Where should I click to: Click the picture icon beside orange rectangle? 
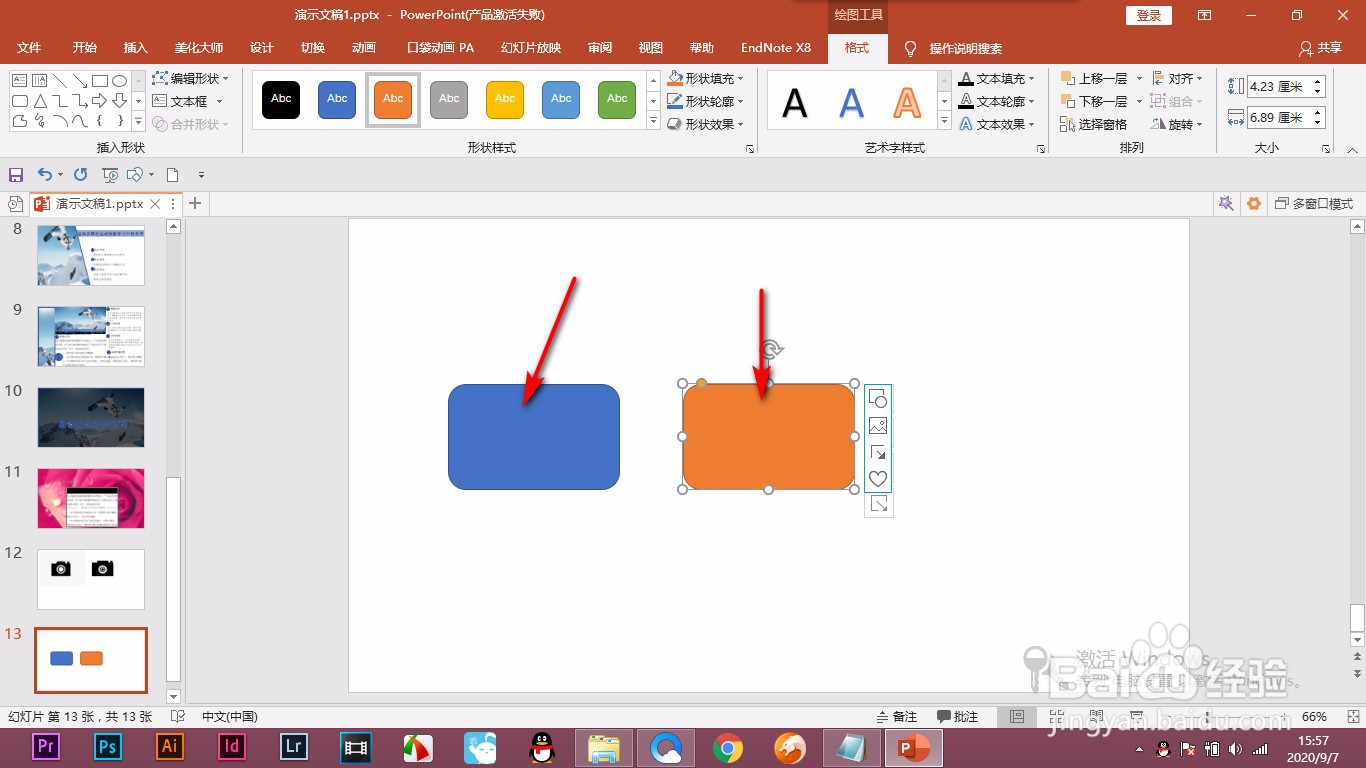pos(878,425)
